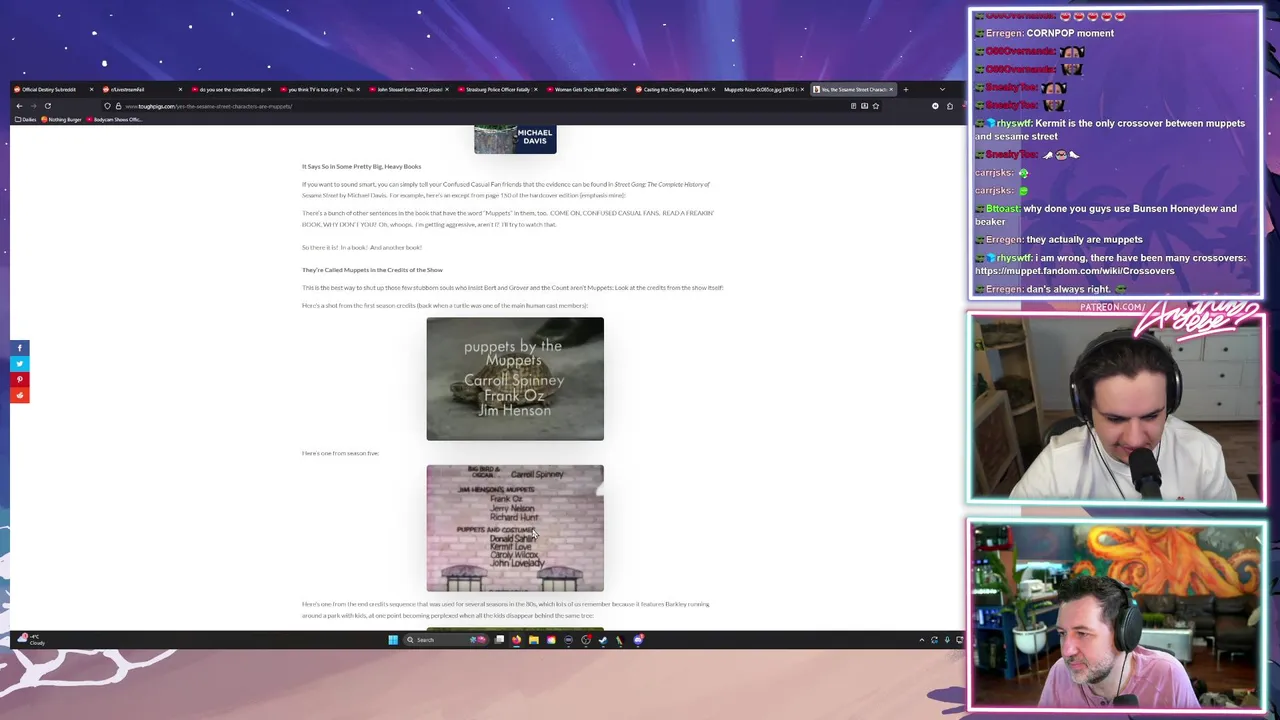
Task: Expand the list-all-tabs dropdown arrow
Action: click(x=942, y=89)
